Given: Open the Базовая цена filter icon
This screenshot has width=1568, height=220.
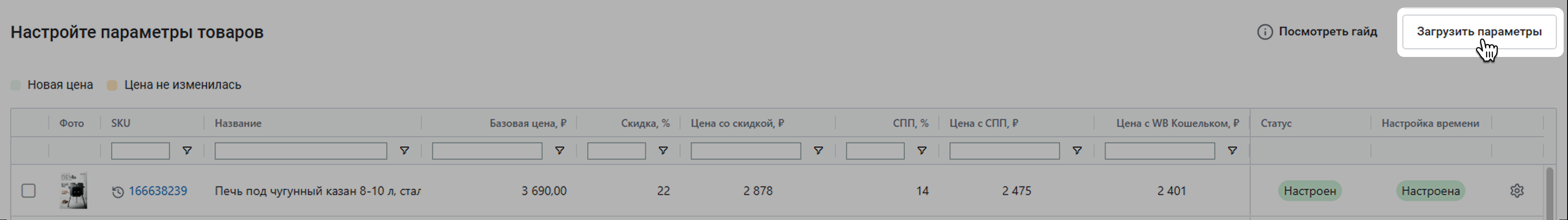Looking at the screenshot, I should click(x=559, y=151).
